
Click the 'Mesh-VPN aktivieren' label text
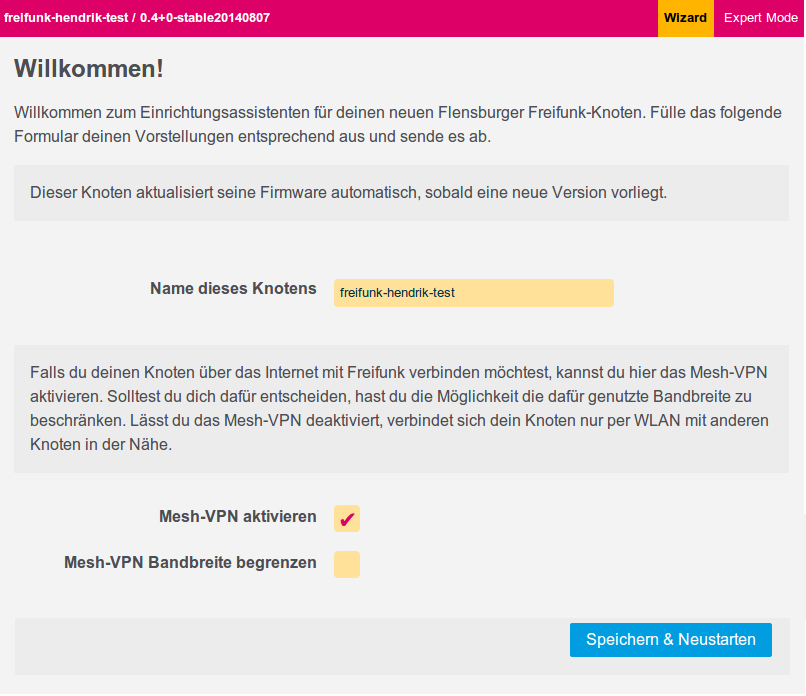[238, 517]
